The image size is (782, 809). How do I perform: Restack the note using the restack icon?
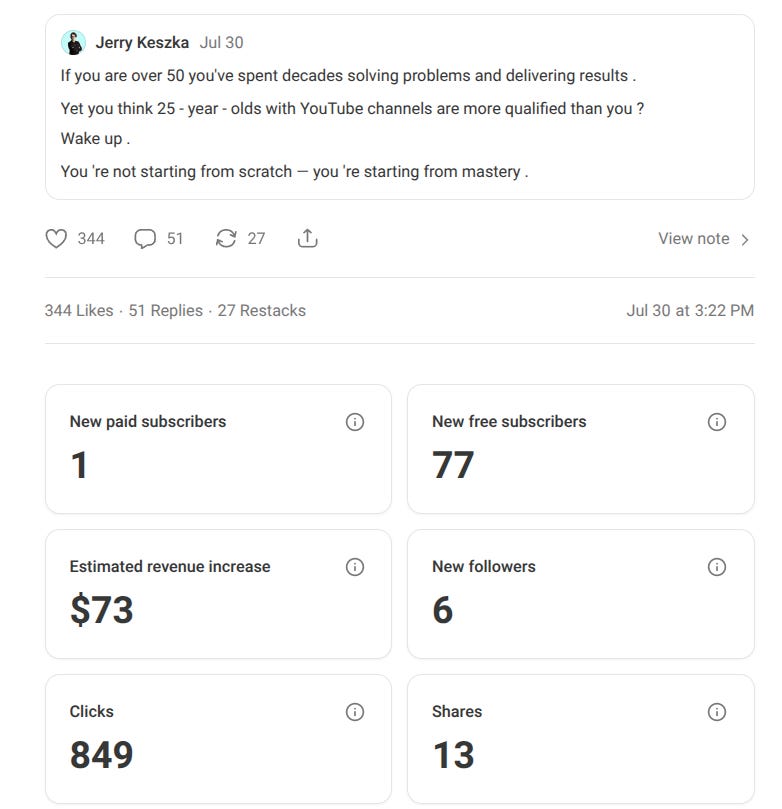point(227,239)
